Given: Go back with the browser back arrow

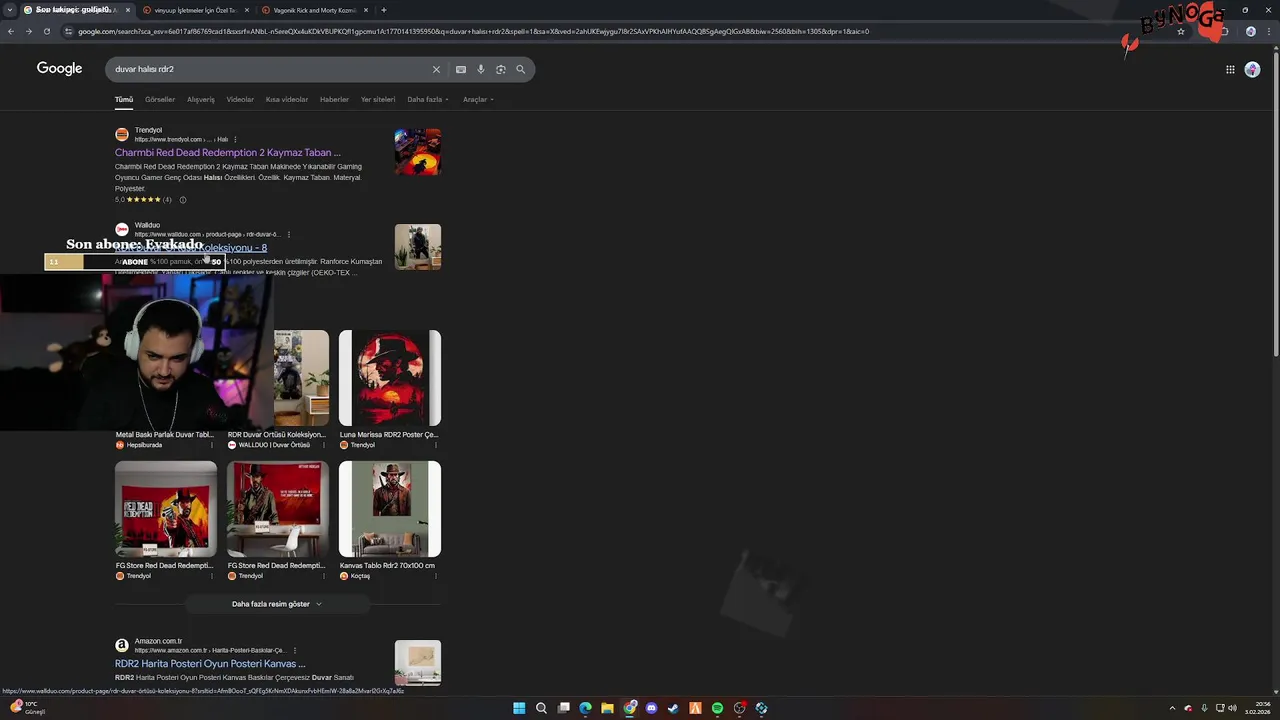Looking at the screenshot, I should click(11, 31).
